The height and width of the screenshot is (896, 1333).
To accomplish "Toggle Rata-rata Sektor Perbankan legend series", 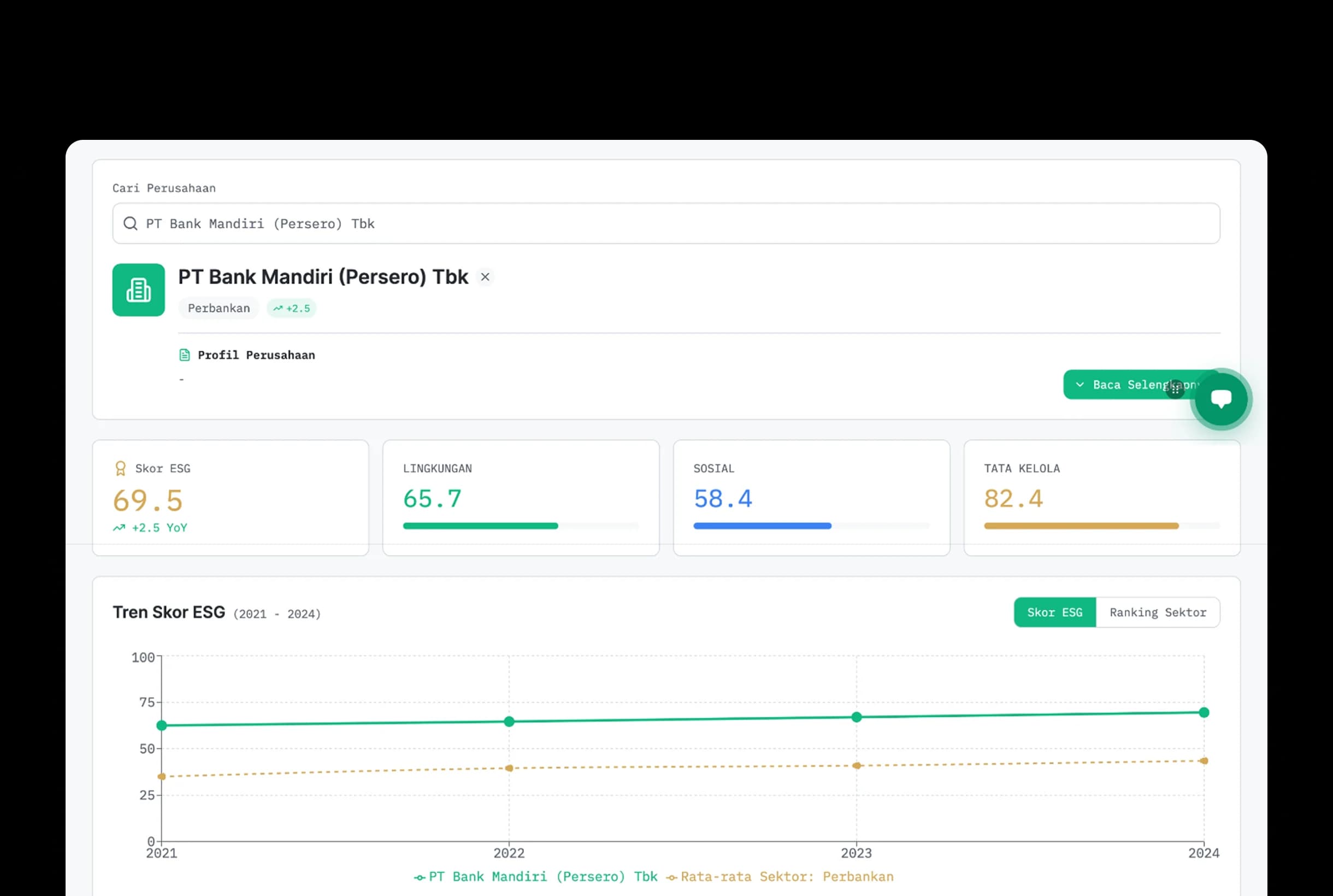I will [780, 876].
